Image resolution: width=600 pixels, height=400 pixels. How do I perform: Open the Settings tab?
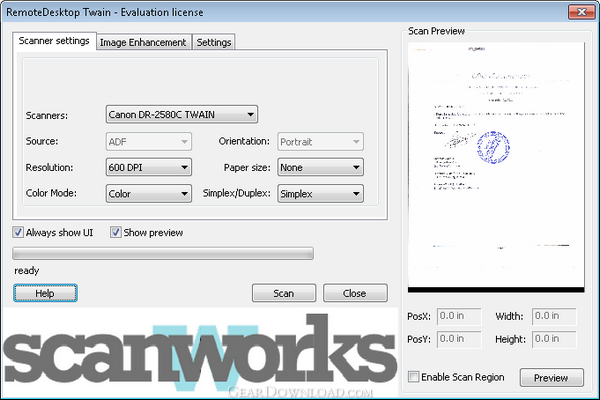coord(214,42)
